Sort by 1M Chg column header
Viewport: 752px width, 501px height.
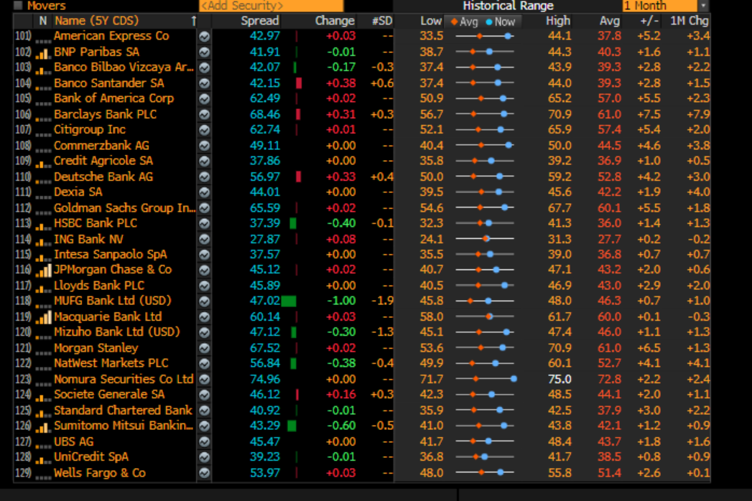(x=689, y=21)
